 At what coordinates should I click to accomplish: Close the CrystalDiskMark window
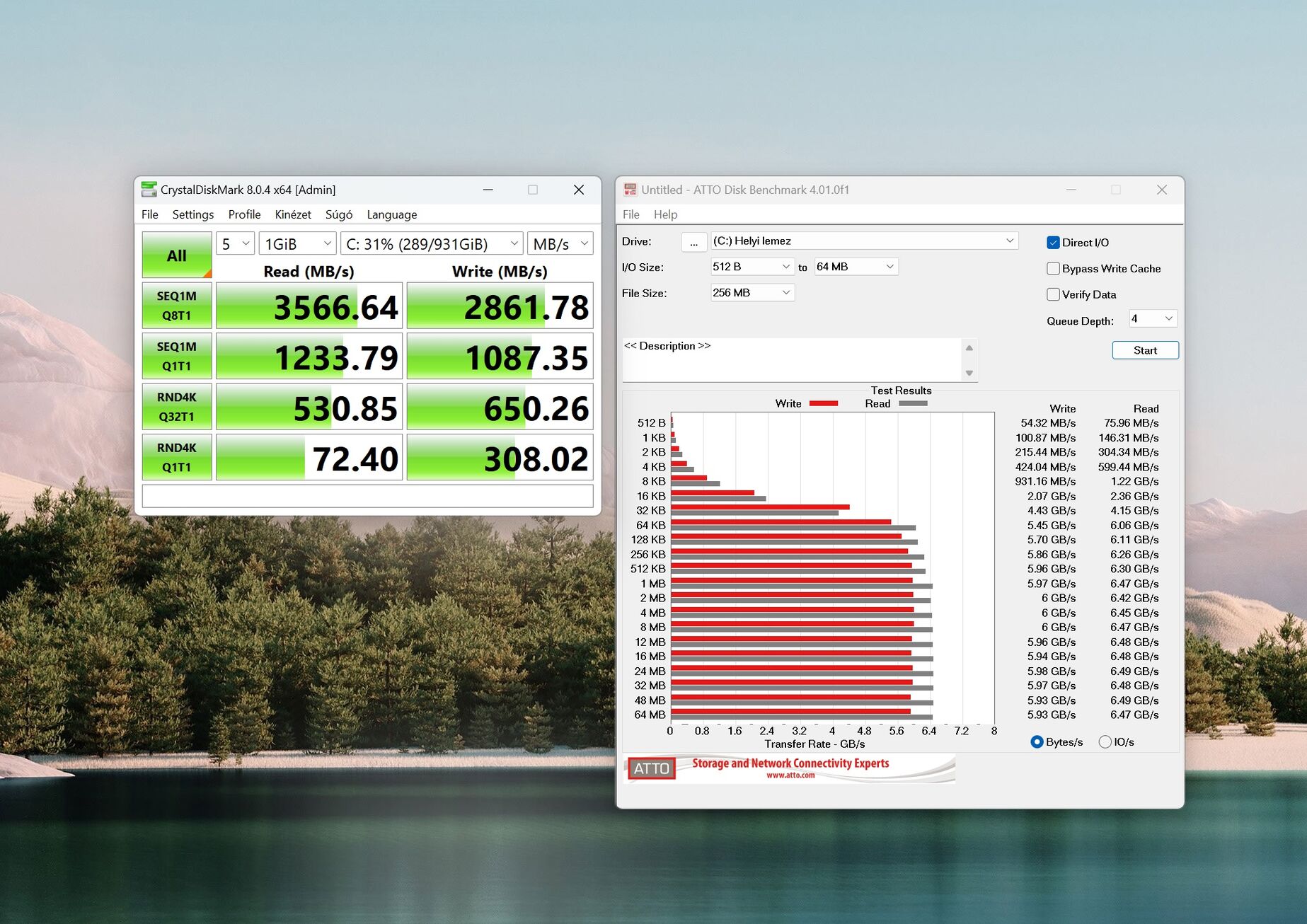coord(579,190)
